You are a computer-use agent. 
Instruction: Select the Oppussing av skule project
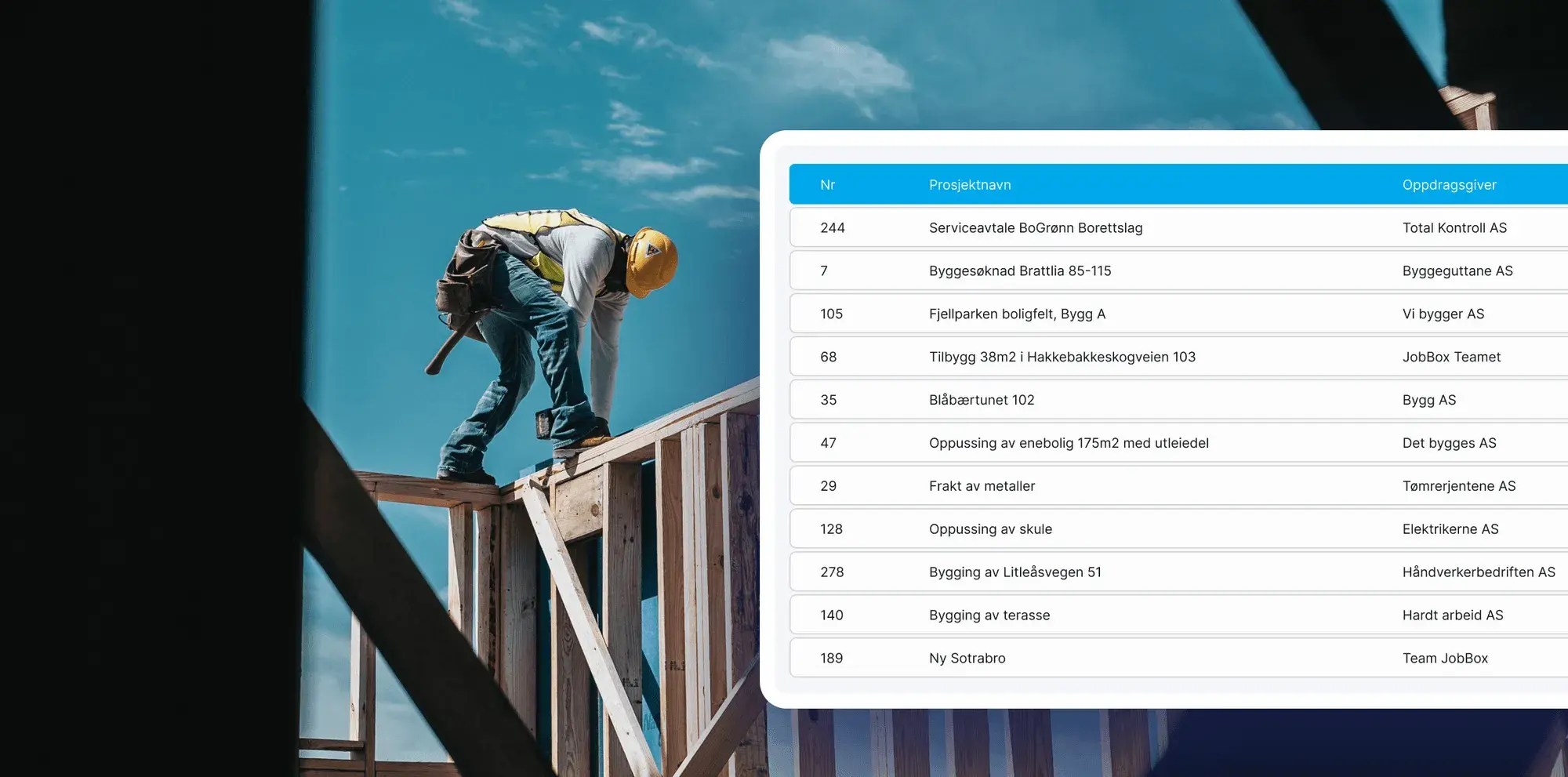990,529
